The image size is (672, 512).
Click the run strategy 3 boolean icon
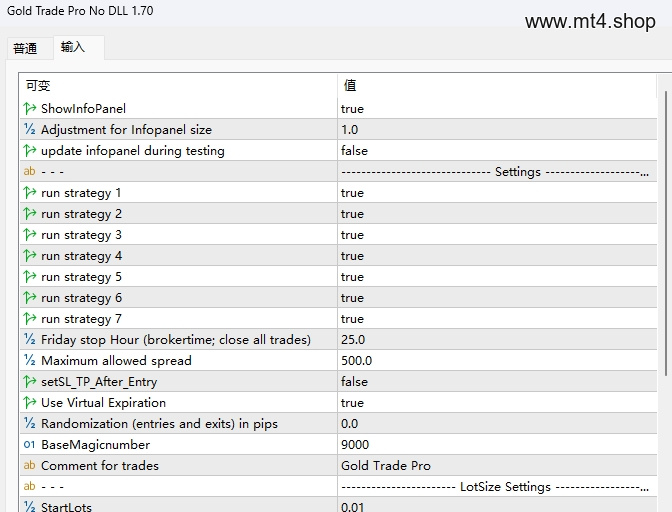tap(30, 234)
